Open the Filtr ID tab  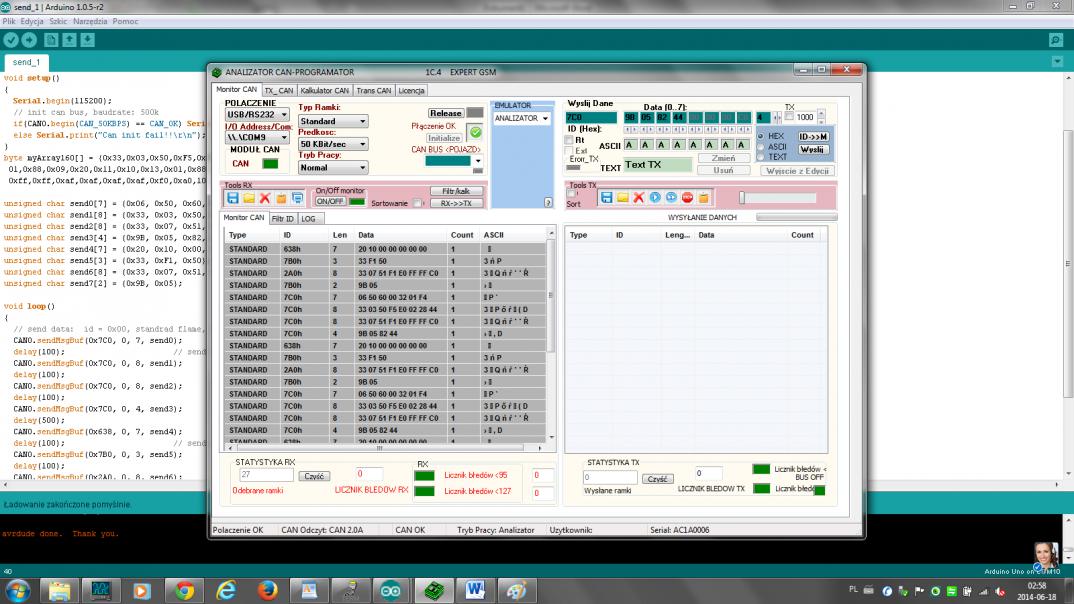click(x=283, y=217)
